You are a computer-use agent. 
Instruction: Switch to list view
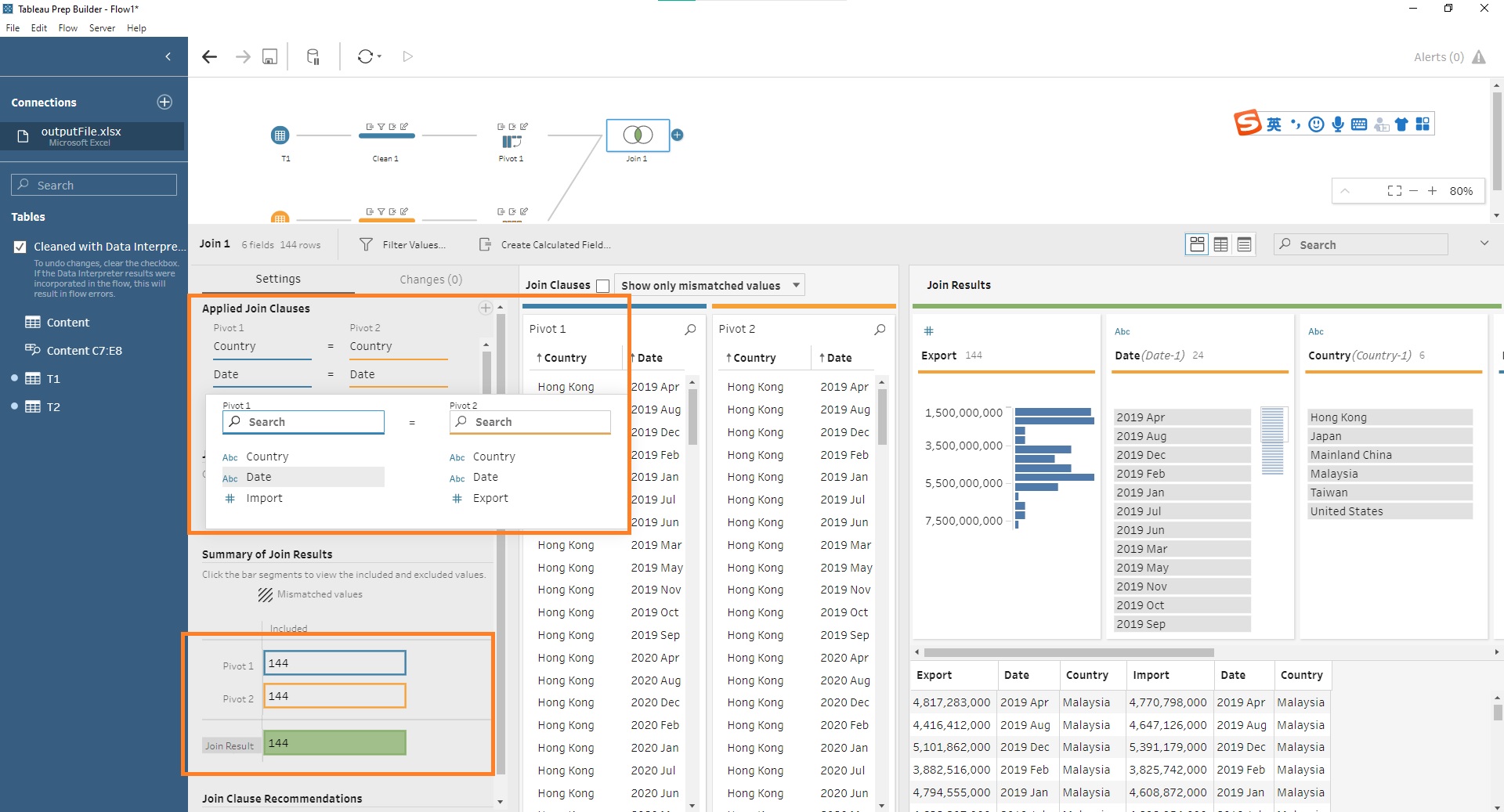[x=1244, y=244]
